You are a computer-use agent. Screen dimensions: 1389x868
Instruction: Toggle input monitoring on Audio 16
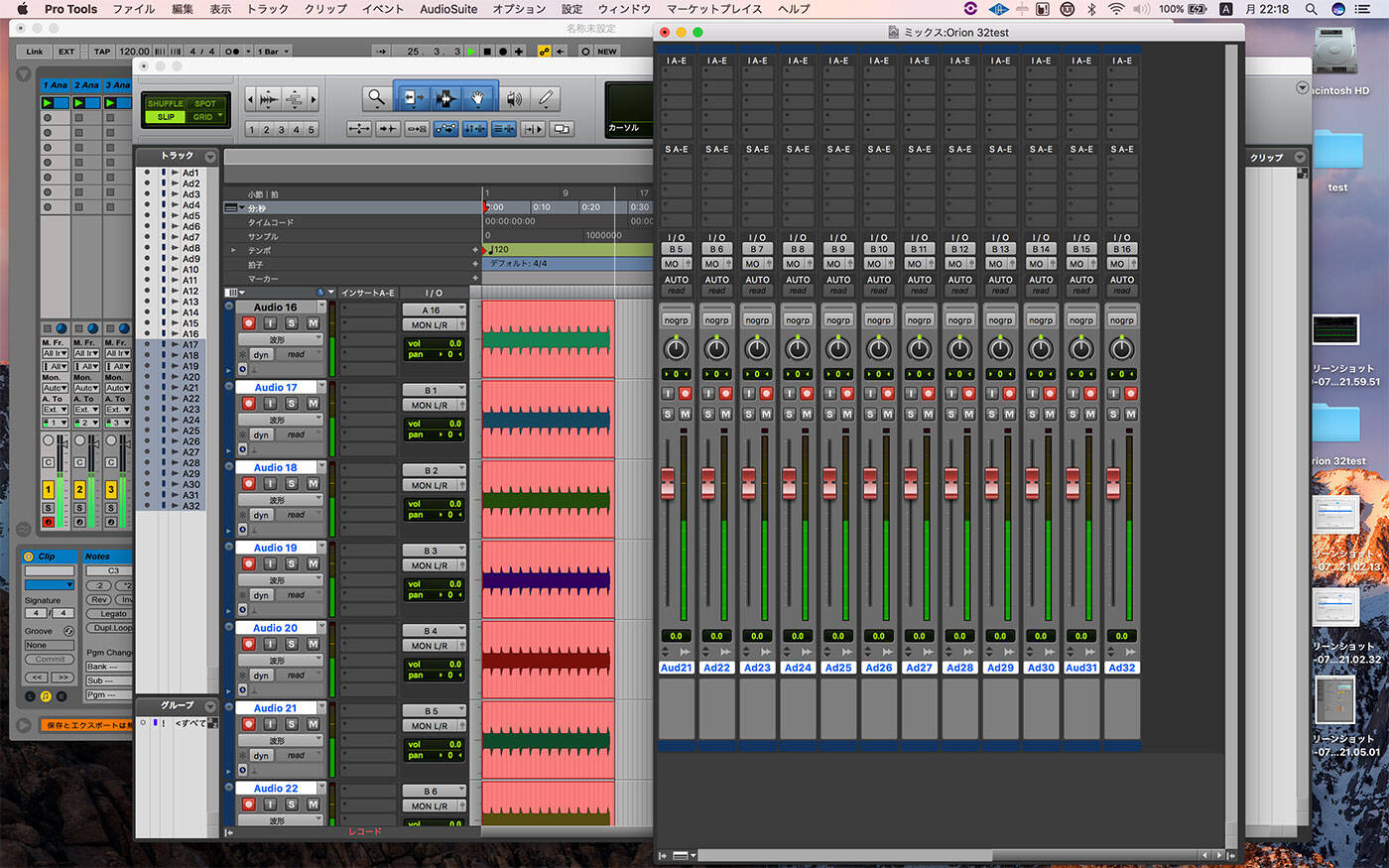(x=270, y=323)
